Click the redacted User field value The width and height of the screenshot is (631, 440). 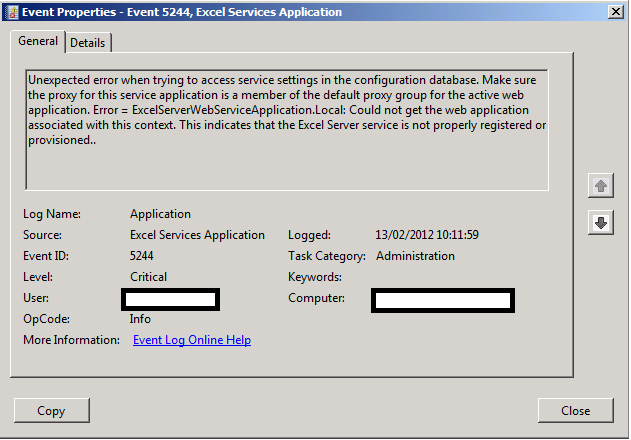tap(170, 299)
